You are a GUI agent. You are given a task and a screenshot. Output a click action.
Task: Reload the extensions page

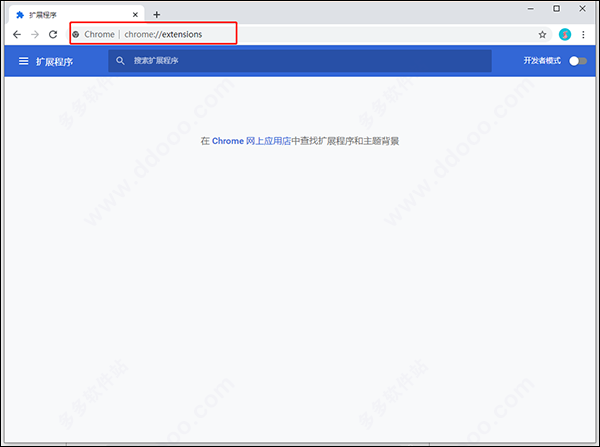(53, 34)
